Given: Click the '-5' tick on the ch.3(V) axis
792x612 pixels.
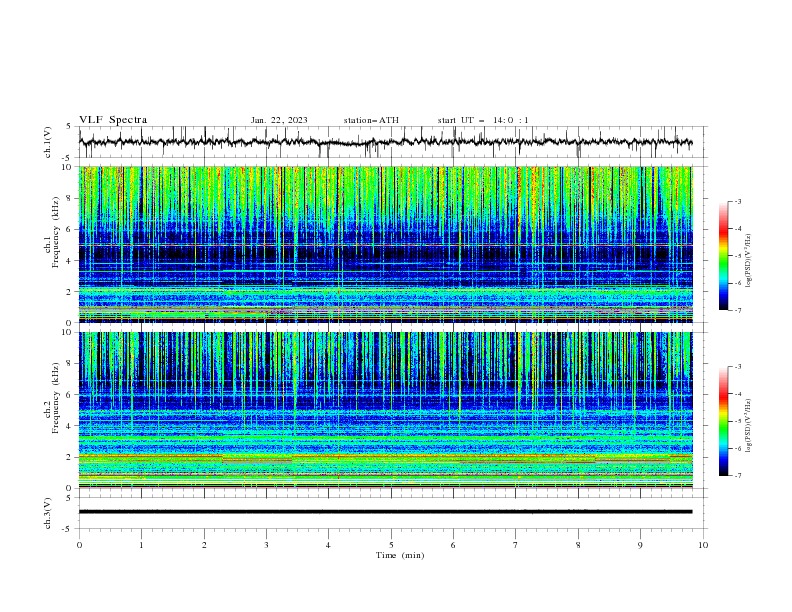Looking at the screenshot, I should tap(67, 529).
